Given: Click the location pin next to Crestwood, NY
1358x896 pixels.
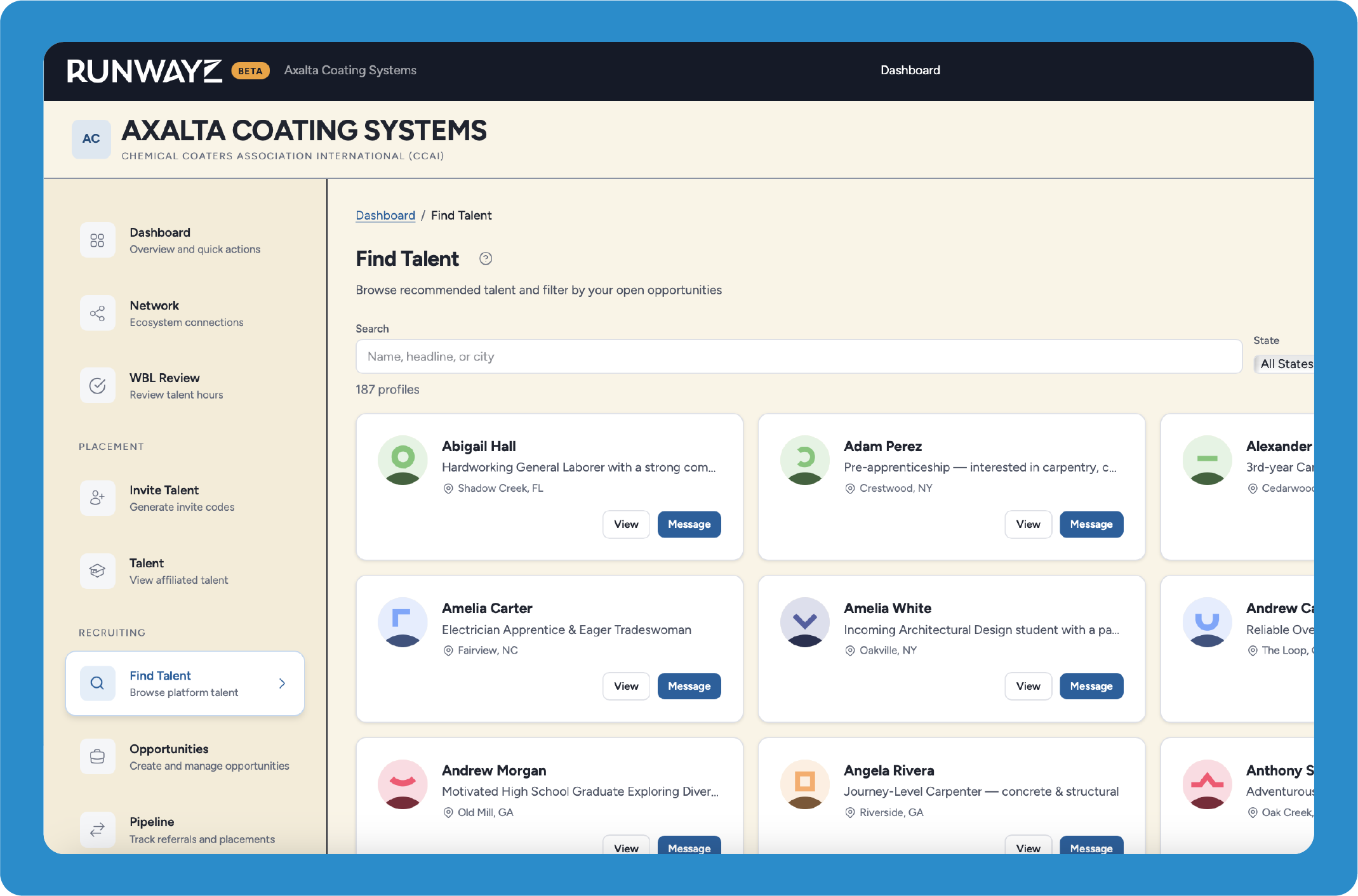Looking at the screenshot, I should (850, 489).
